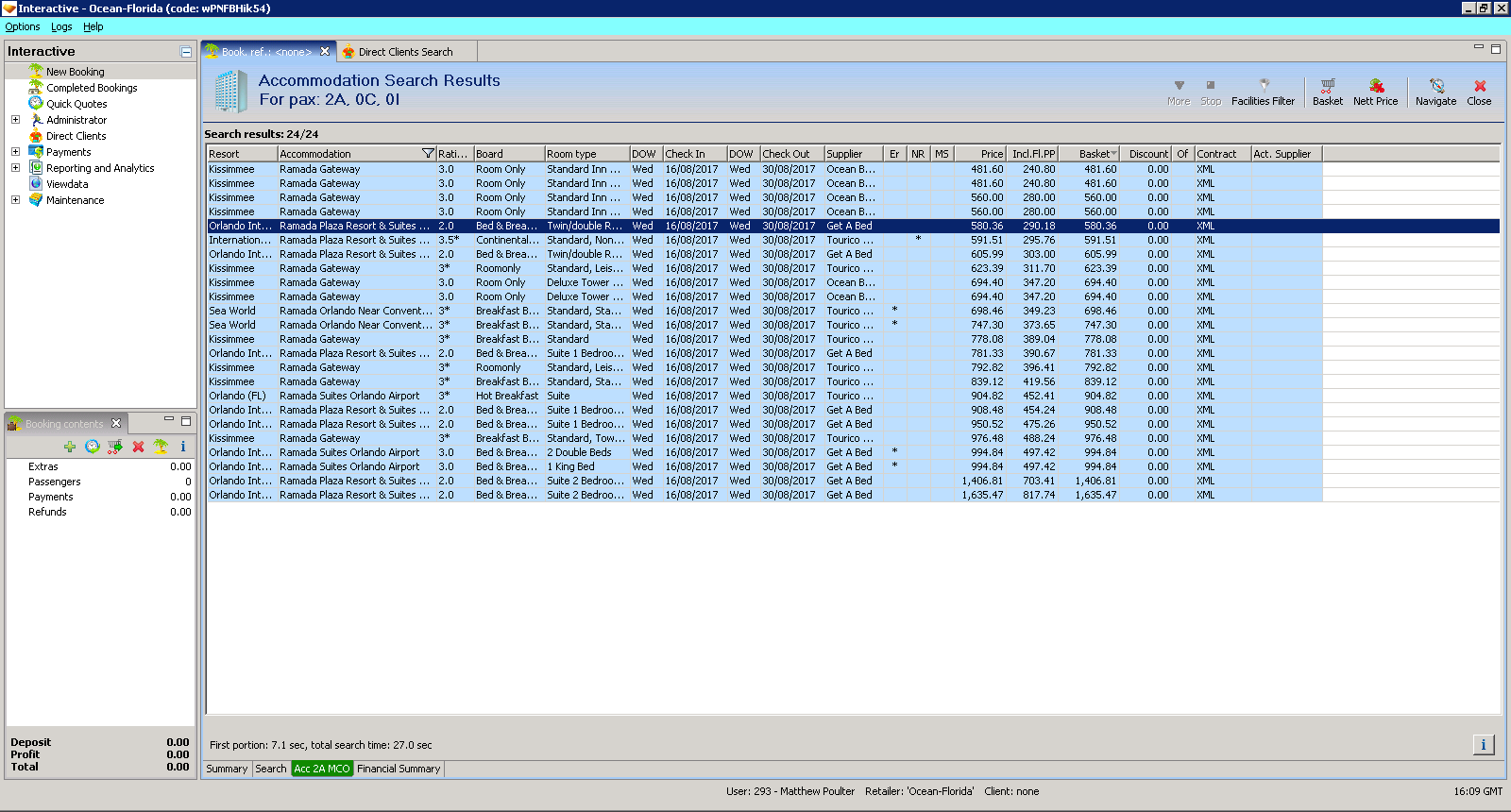Select the Book. ref. <none> tab
The height and width of the screenshot is (812, 1511).
[268, 52]
